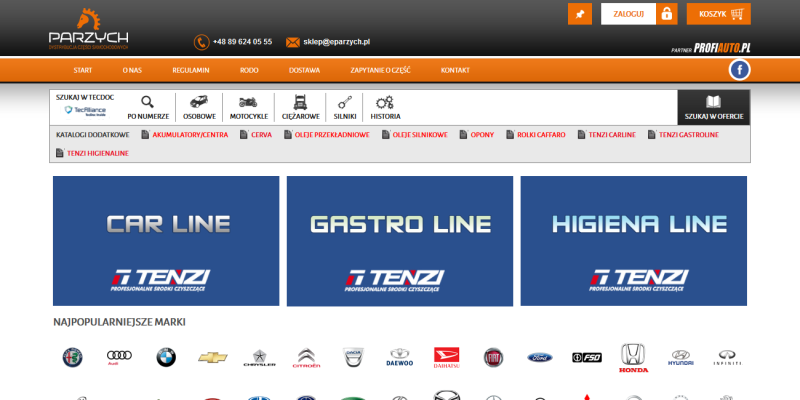This screenshot has width=800, height=400.
Task: Open the Silniki engines search
Action: pos(345,107)
